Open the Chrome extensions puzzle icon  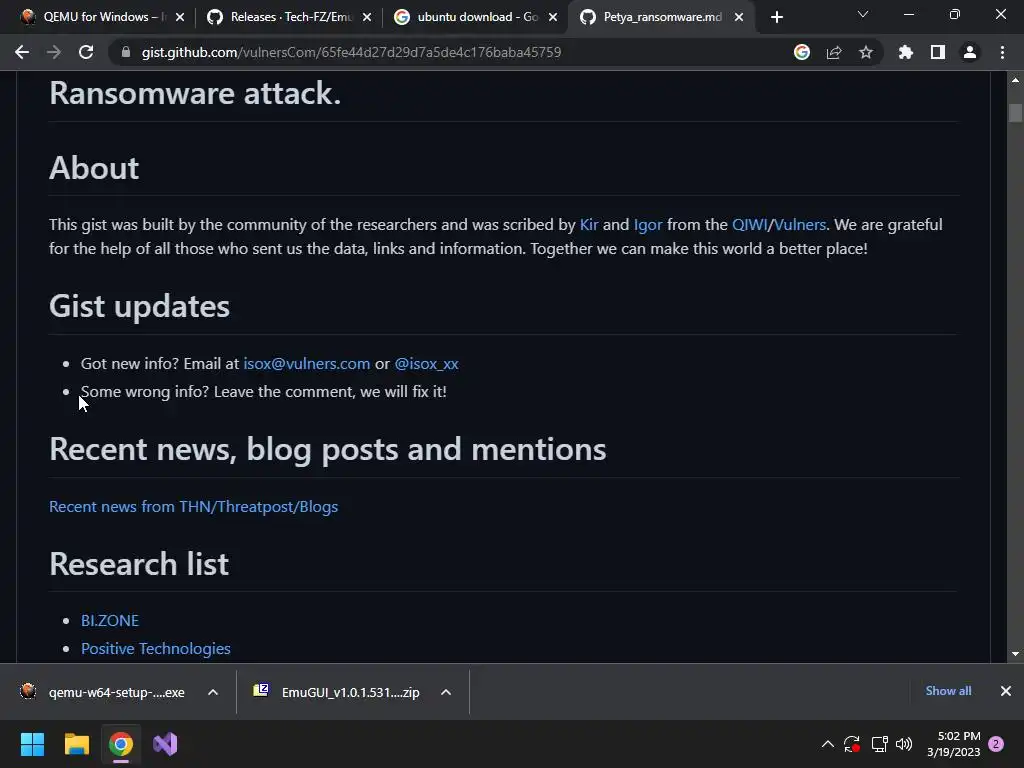(906, 52)
